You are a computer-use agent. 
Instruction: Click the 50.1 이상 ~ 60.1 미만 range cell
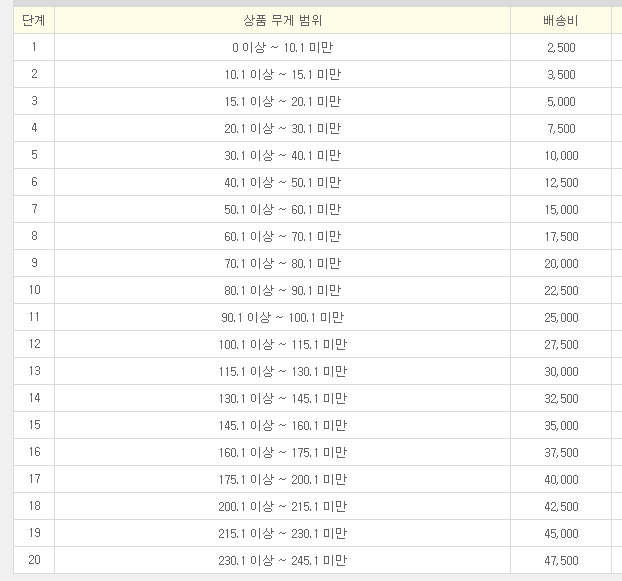[x=282, y=209]
